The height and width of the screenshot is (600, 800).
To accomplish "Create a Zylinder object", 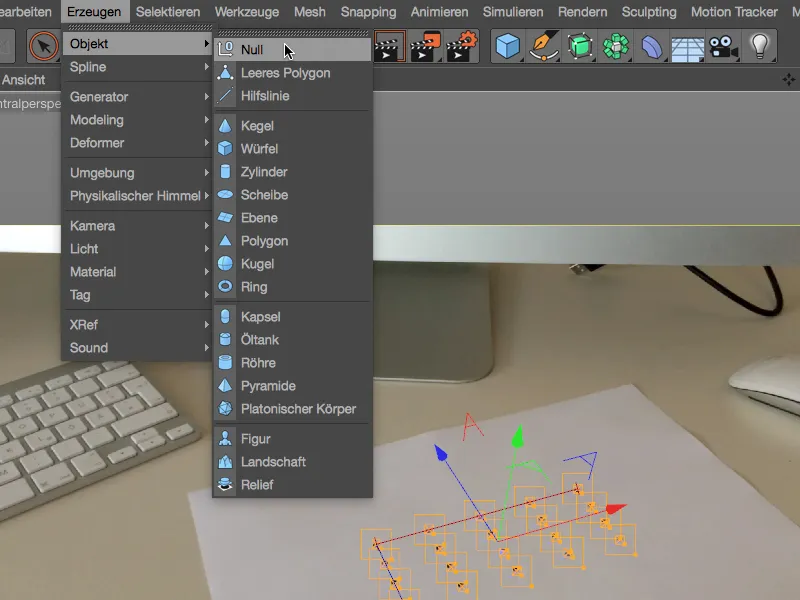I will (x=292, y=172).
